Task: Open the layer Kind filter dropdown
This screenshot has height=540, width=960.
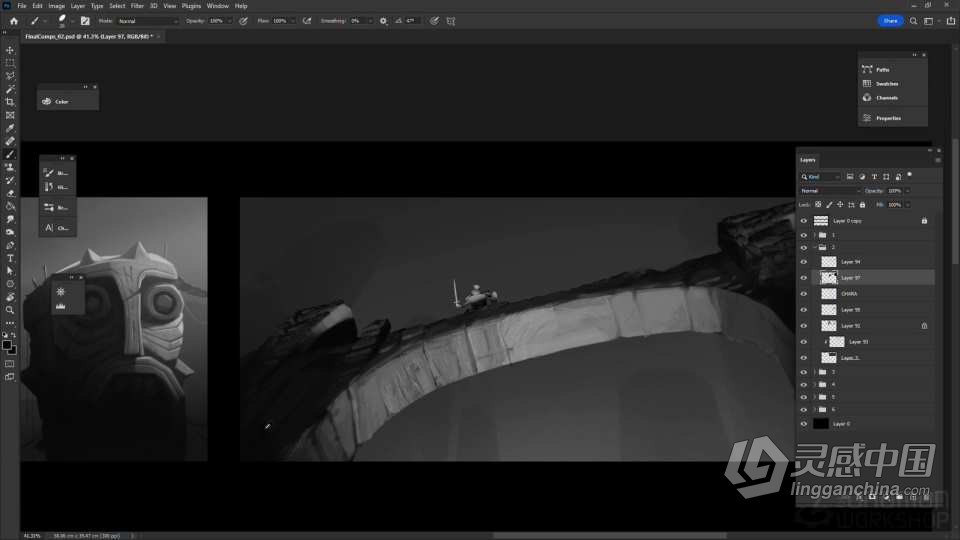Action: [x=820, y=177]
